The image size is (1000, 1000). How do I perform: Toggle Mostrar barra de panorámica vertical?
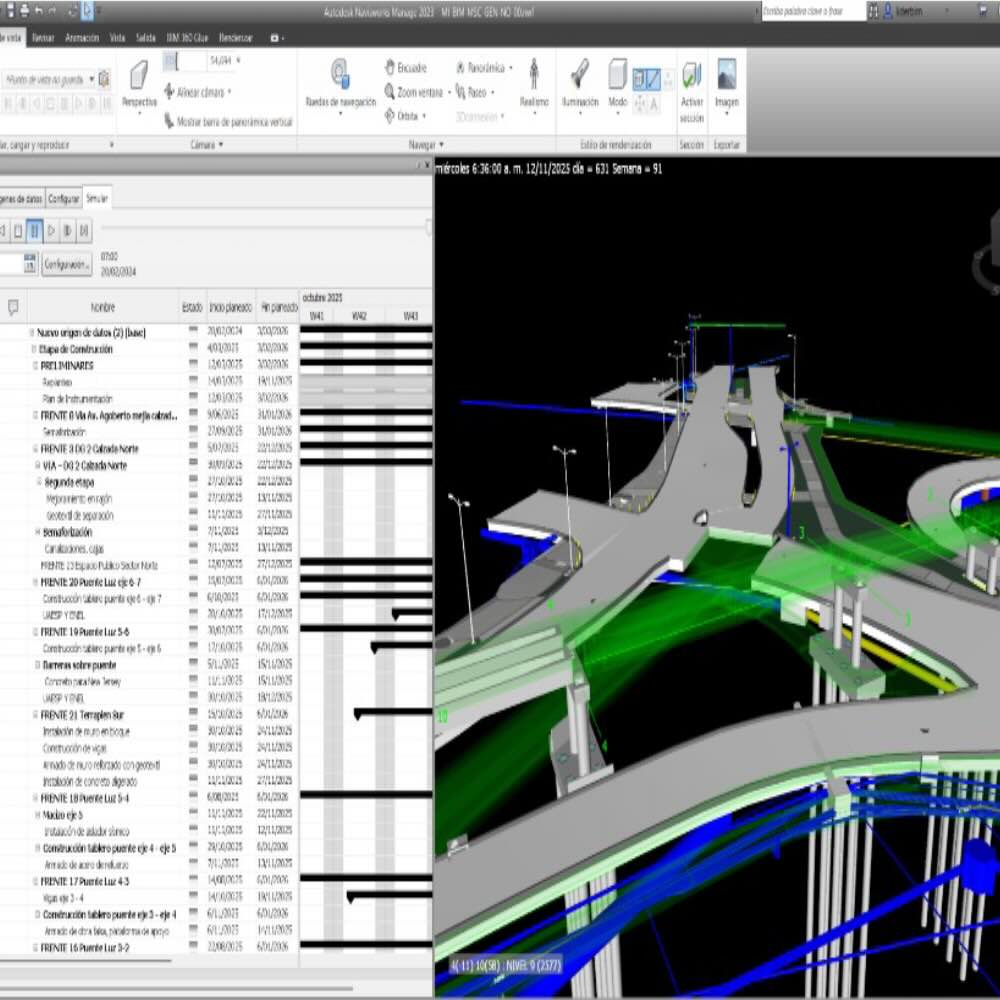point(228,121)
